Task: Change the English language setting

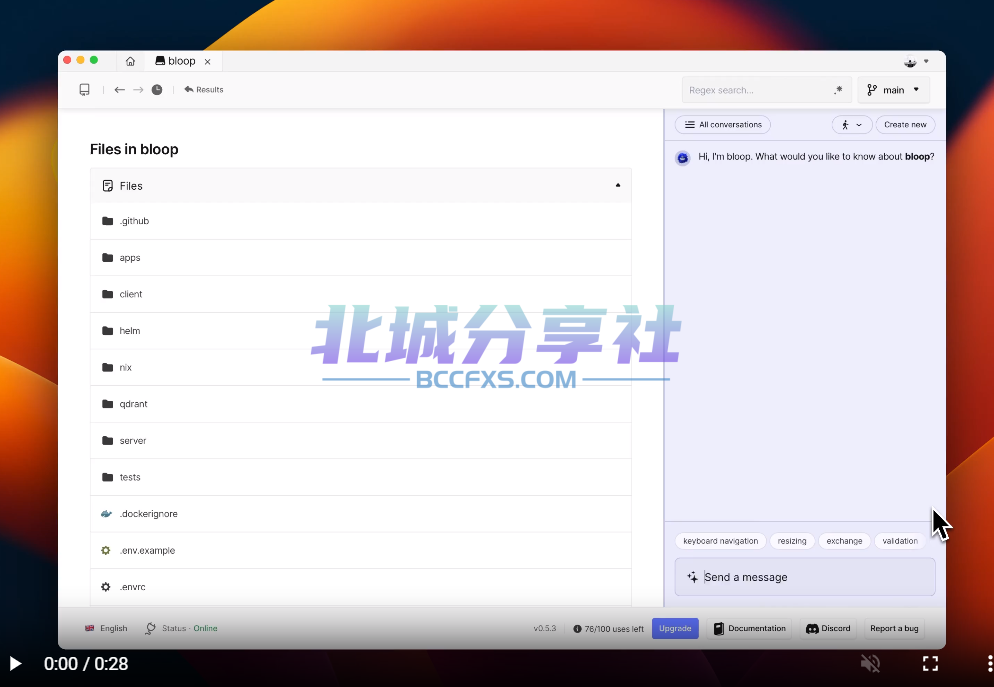Action: (106, 628)
